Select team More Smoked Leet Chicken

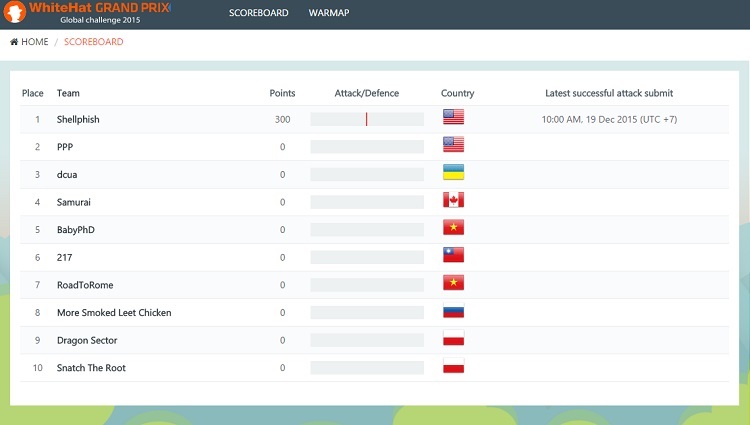click(114, 313)
